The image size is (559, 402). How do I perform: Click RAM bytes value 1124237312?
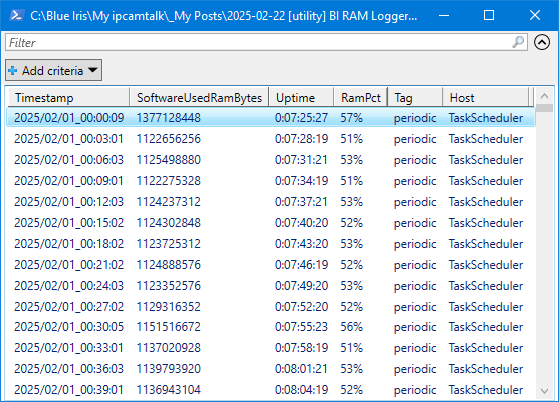(169, 202)
